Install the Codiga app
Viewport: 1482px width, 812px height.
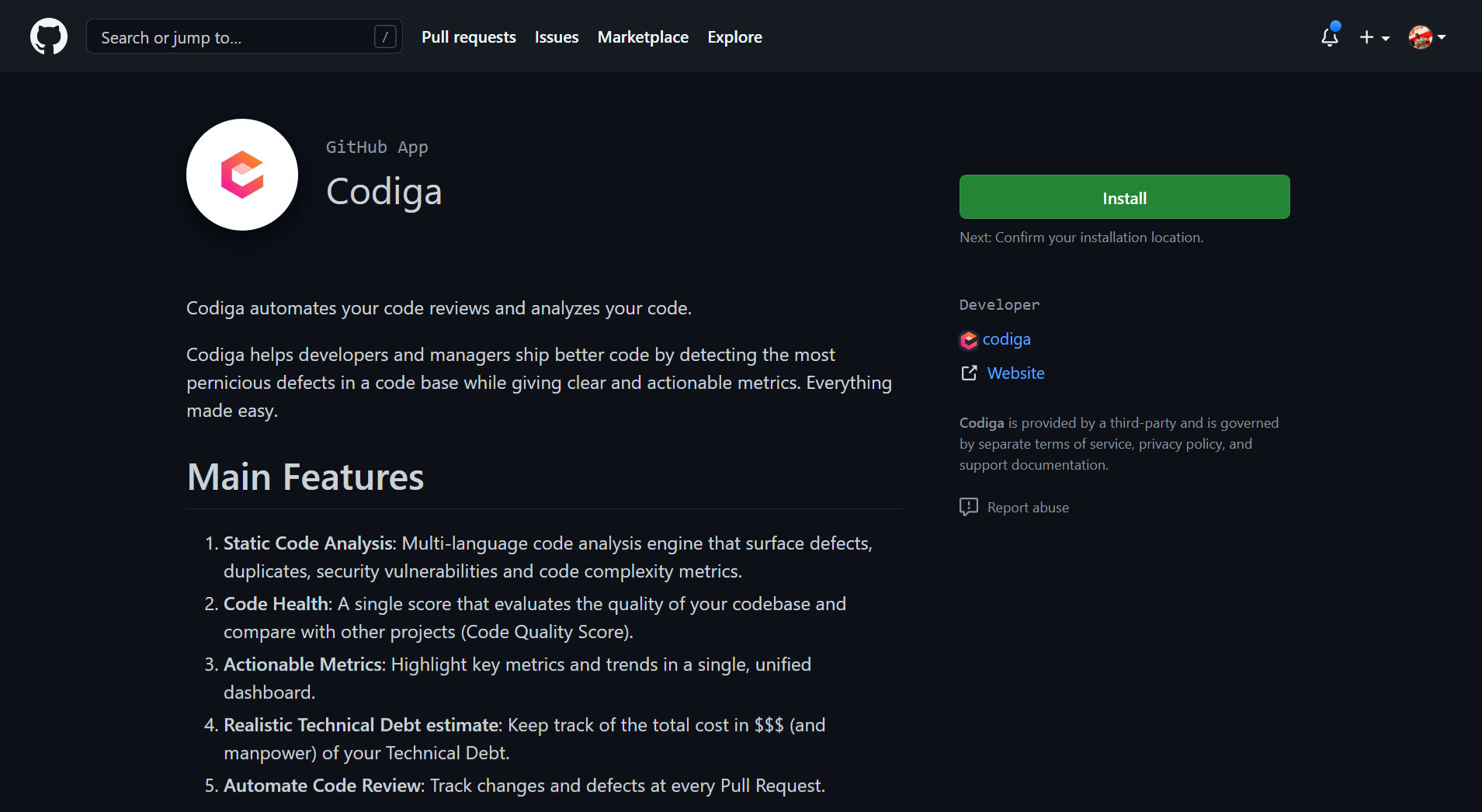click(1124, 197)
